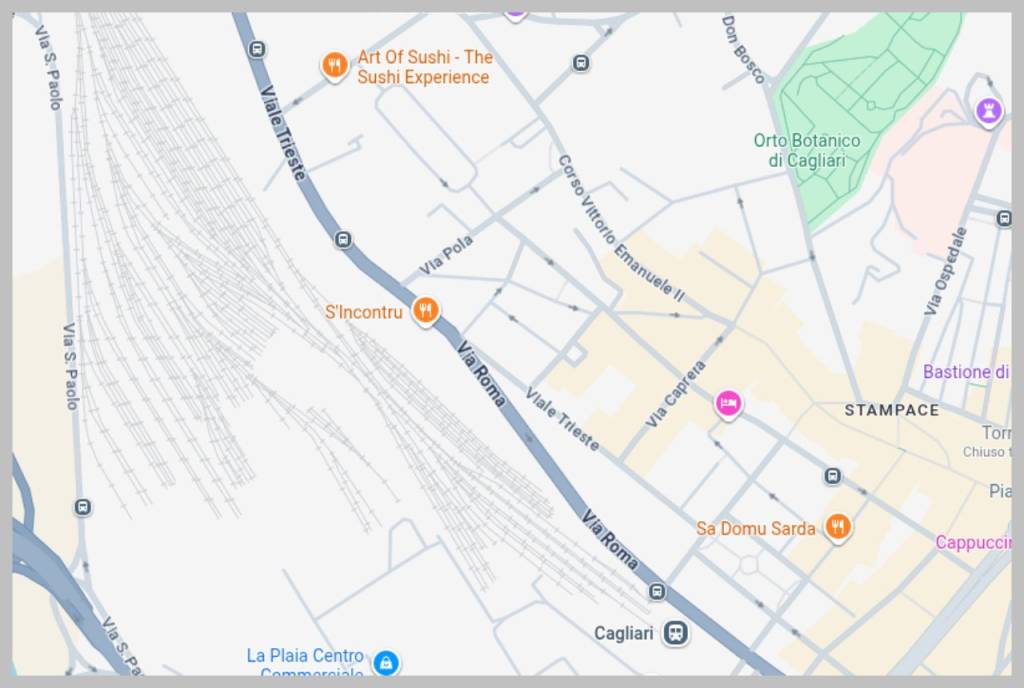1024x688 pixels.
Task: Click the Cagliari station text label
Action: (624, 633)
